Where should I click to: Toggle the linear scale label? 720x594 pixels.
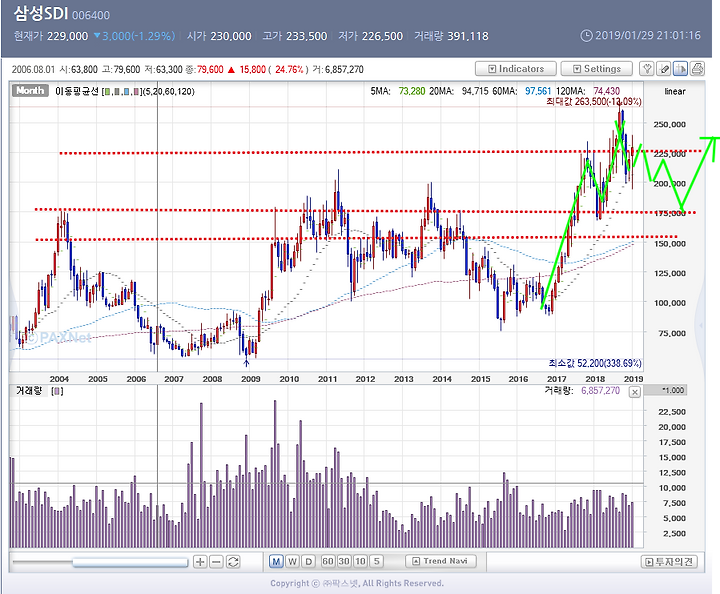coord(675,91)
